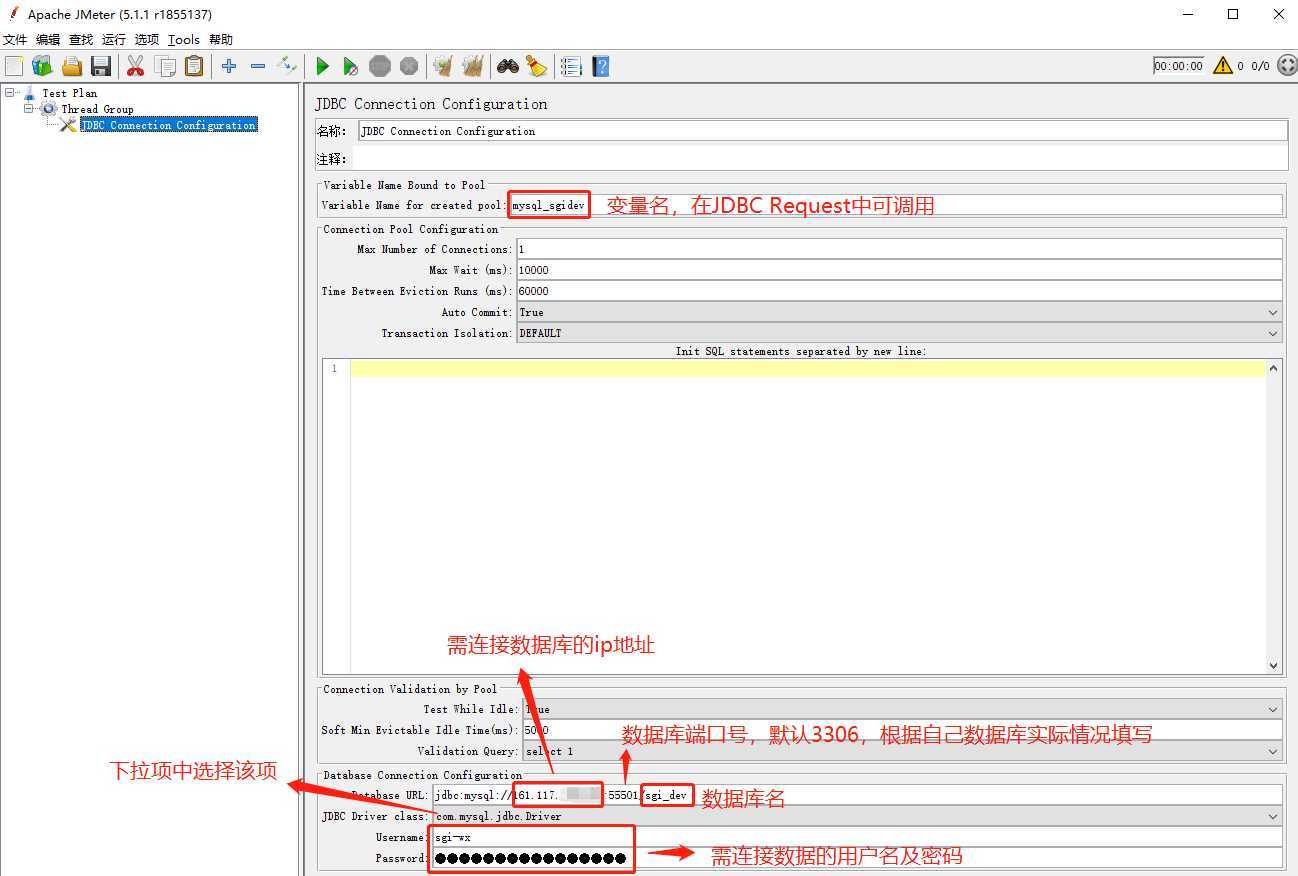Select the Thread Group tree item
This screenshot has width=1298, height=876.
[x=97, y=109]
